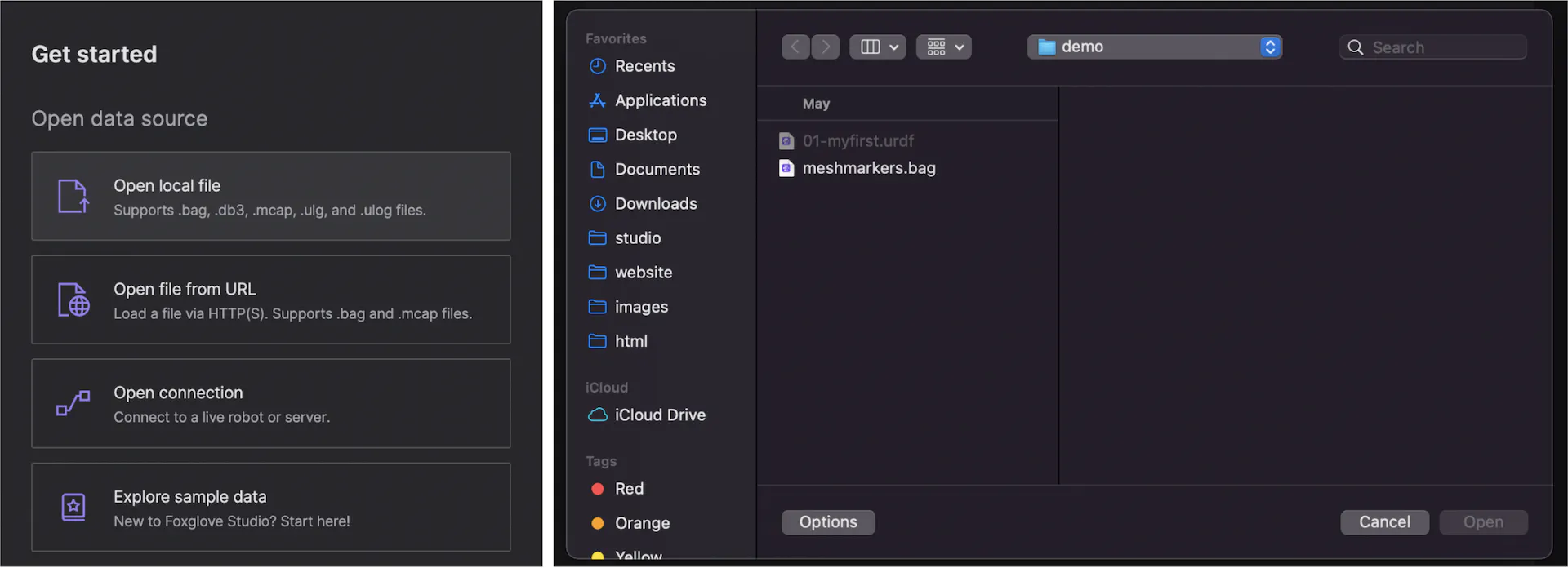Image resolution: width=1568 pixels, height=568 pixels.
Task: Click the demo folder icon in path popup
Action: 1046,47
